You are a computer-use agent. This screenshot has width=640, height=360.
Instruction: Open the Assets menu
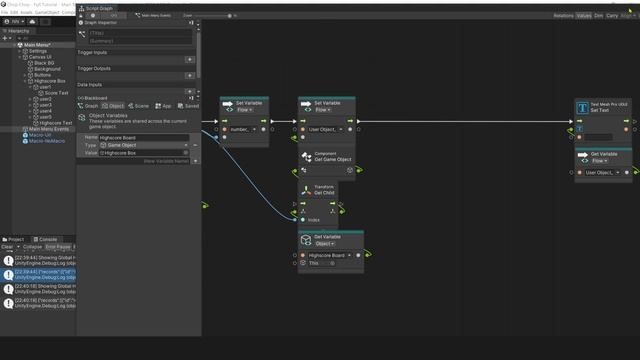tap(26, 13)
